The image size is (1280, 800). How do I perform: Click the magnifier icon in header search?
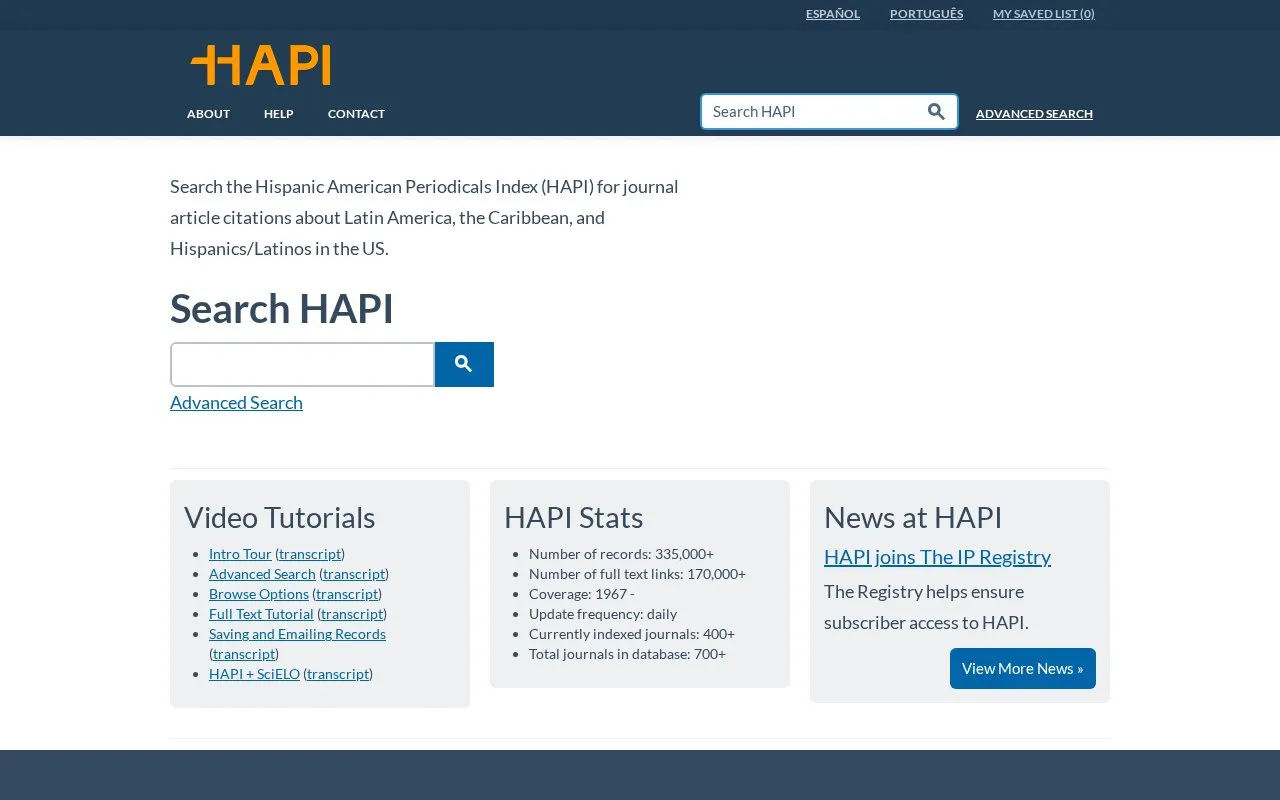pyautogui.click(x=936, y=112)
